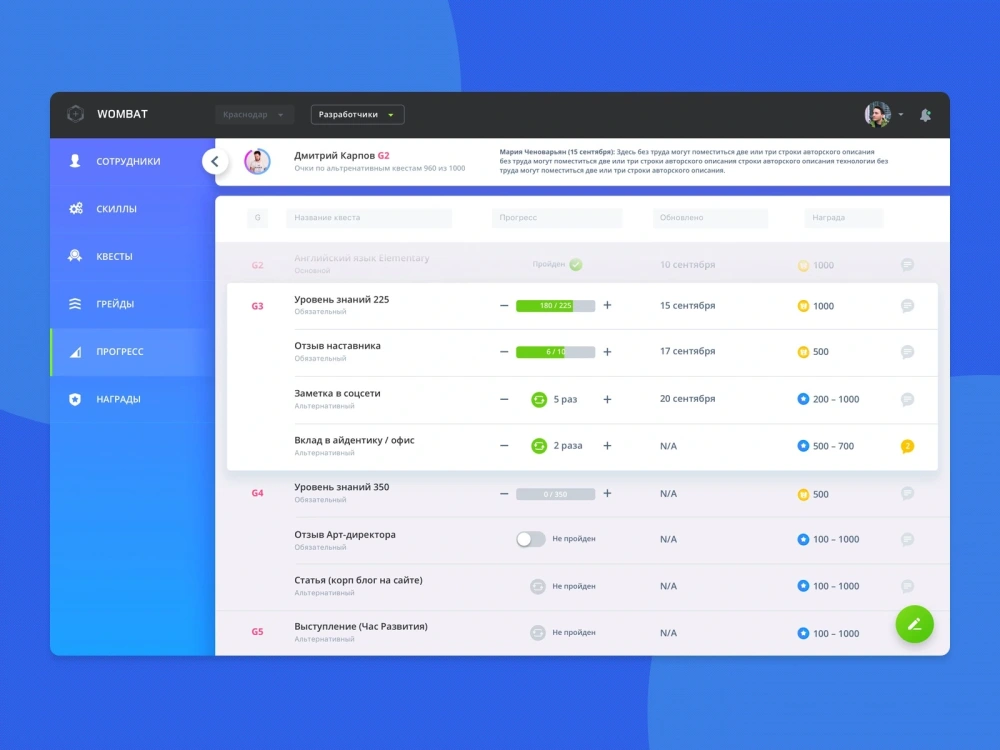Click repeat icon for Выступление row
The height and width of the screenshot is (750, 1000).
pyautogui.click(x=538, y=633)
